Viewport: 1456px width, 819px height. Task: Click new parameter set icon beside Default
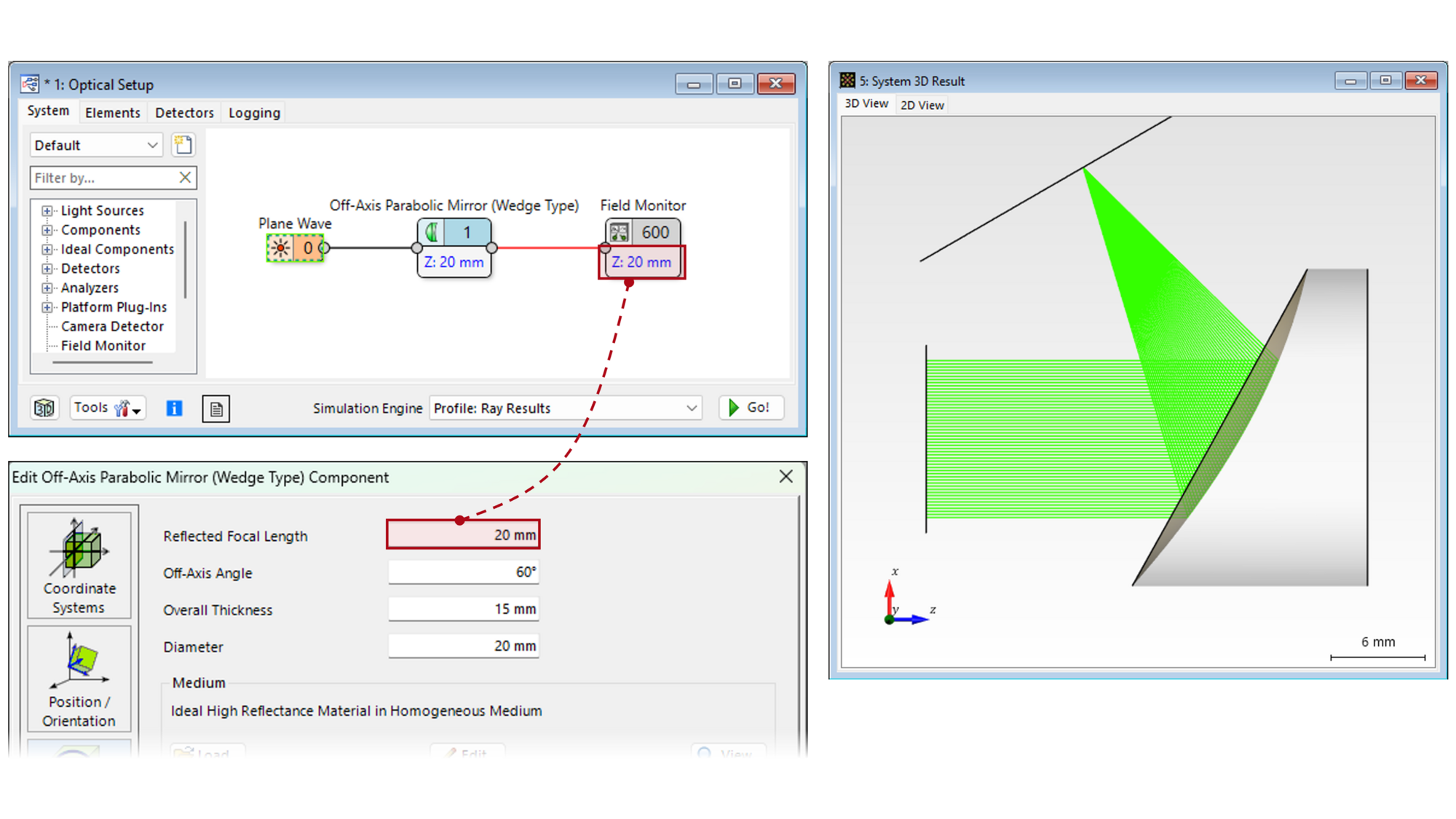[x=183, y=145]
